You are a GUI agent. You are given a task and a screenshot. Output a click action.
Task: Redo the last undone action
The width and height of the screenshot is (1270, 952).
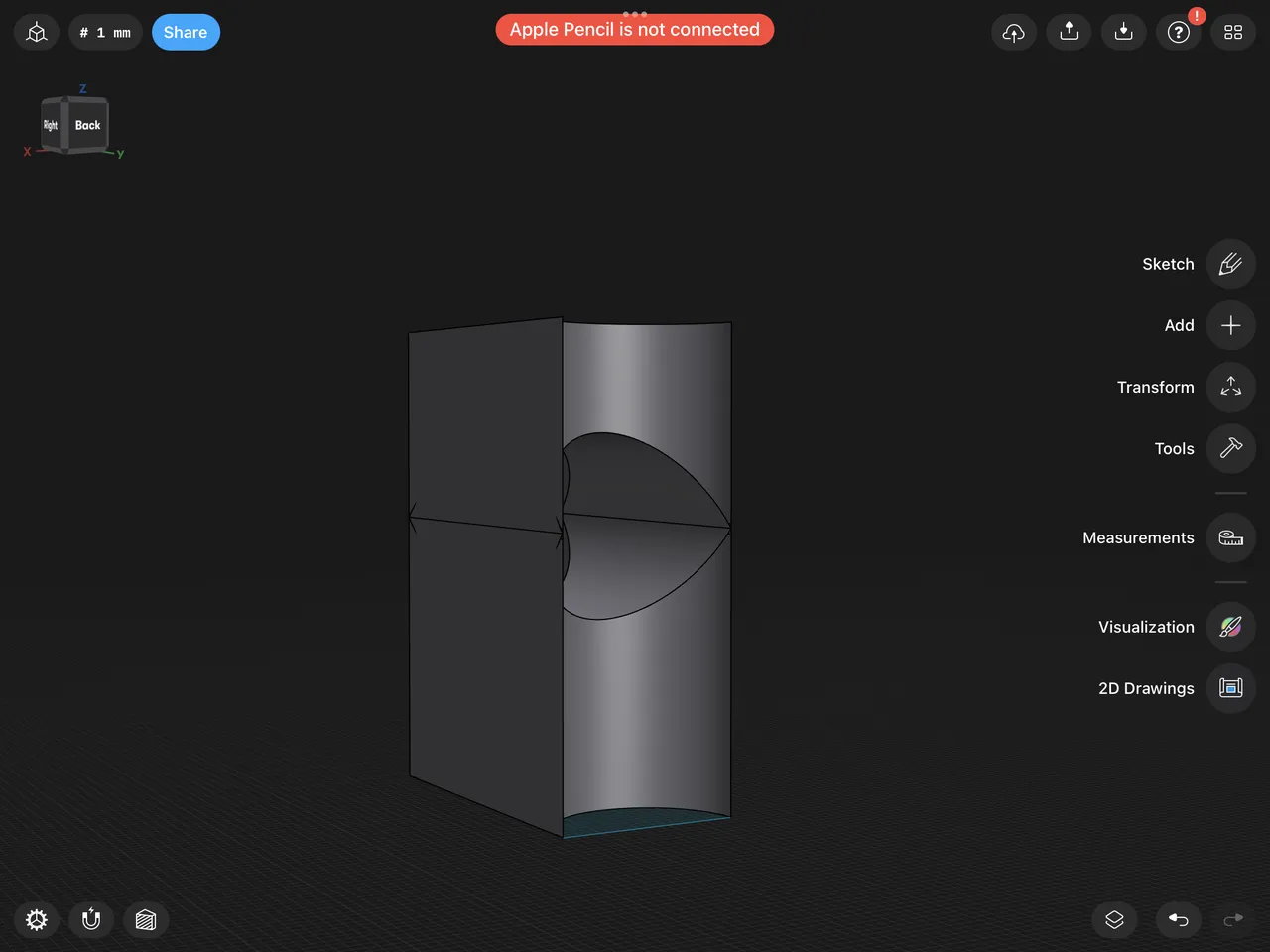click(1233, 920)
